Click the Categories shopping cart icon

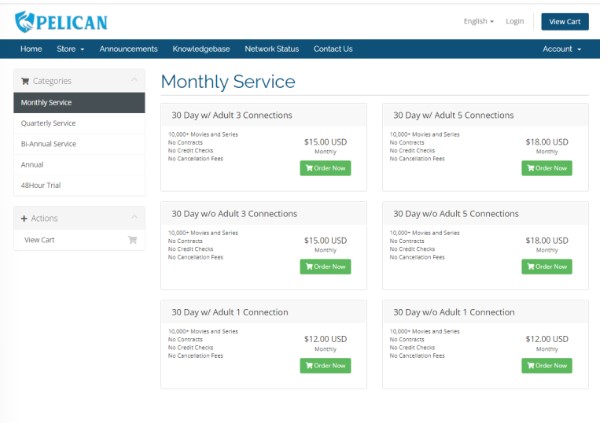pyautogui.click(x=25, y=81)
